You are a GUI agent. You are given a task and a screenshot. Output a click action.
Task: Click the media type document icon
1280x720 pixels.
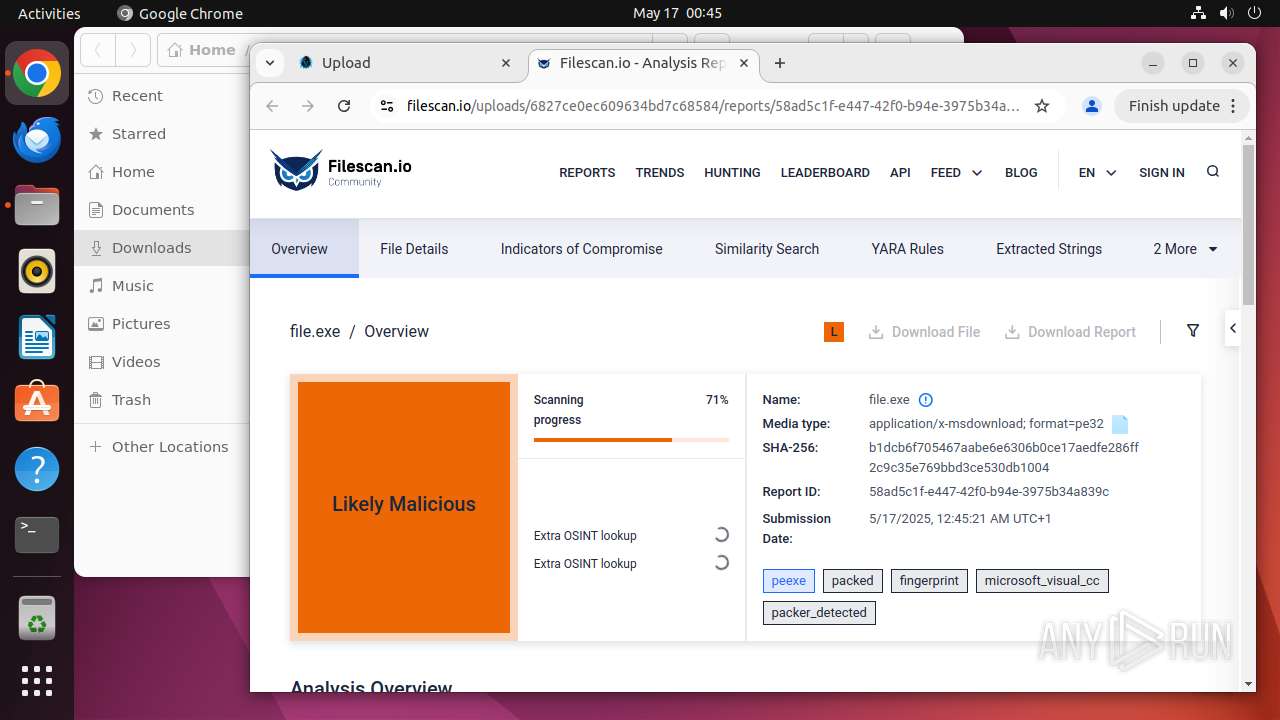tap(1120, 424)
